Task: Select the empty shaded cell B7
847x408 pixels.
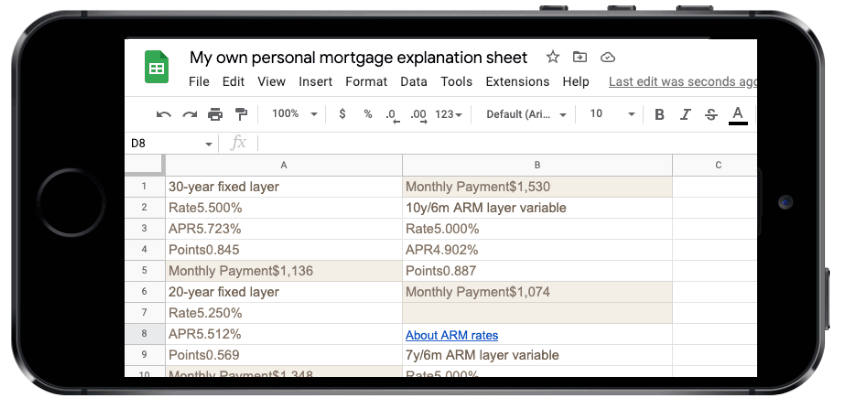Action: [x=537, y=313]
